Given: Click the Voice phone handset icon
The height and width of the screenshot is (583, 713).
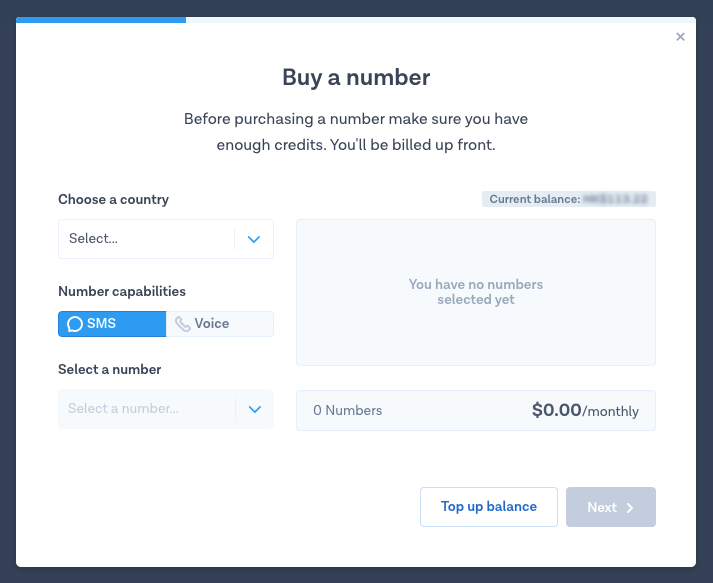Looking at the screenshot, I should 182,324.
